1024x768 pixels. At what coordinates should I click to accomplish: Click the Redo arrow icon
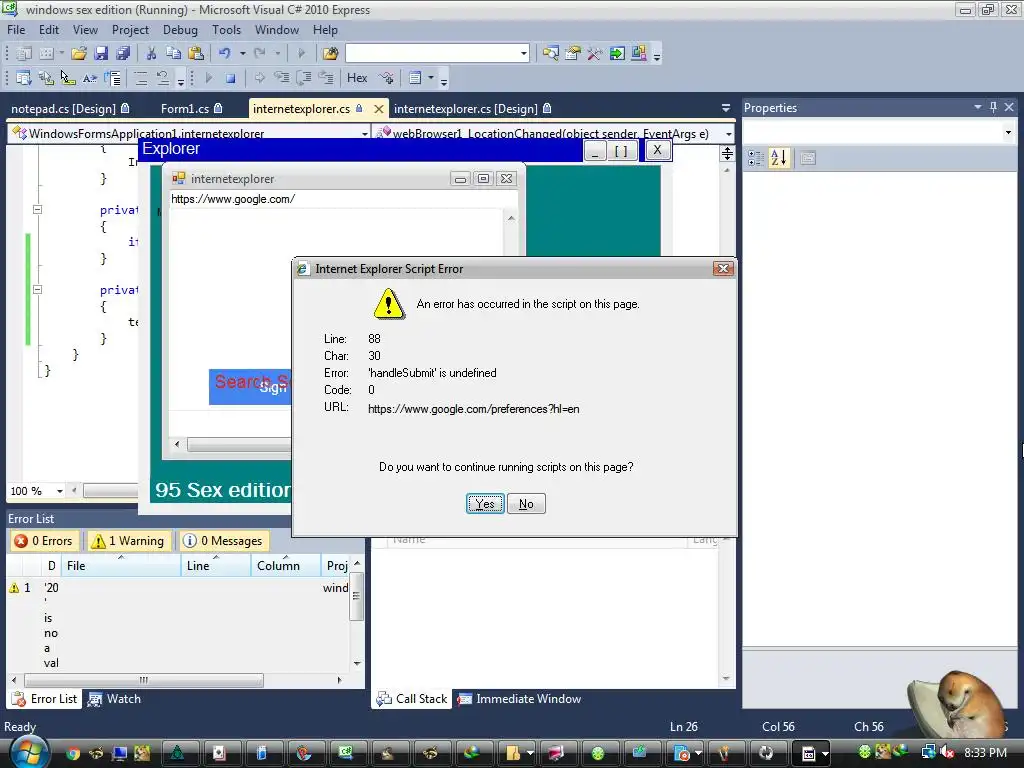(260, 54)
